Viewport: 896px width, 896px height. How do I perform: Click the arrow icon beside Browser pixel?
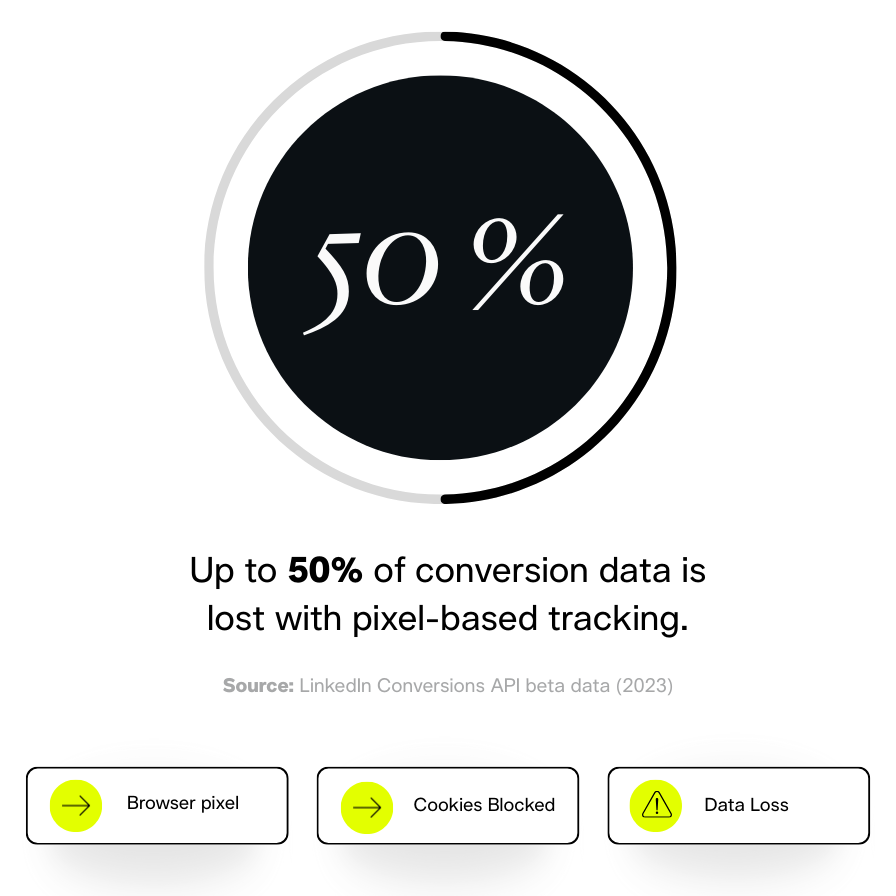[76, 805]
